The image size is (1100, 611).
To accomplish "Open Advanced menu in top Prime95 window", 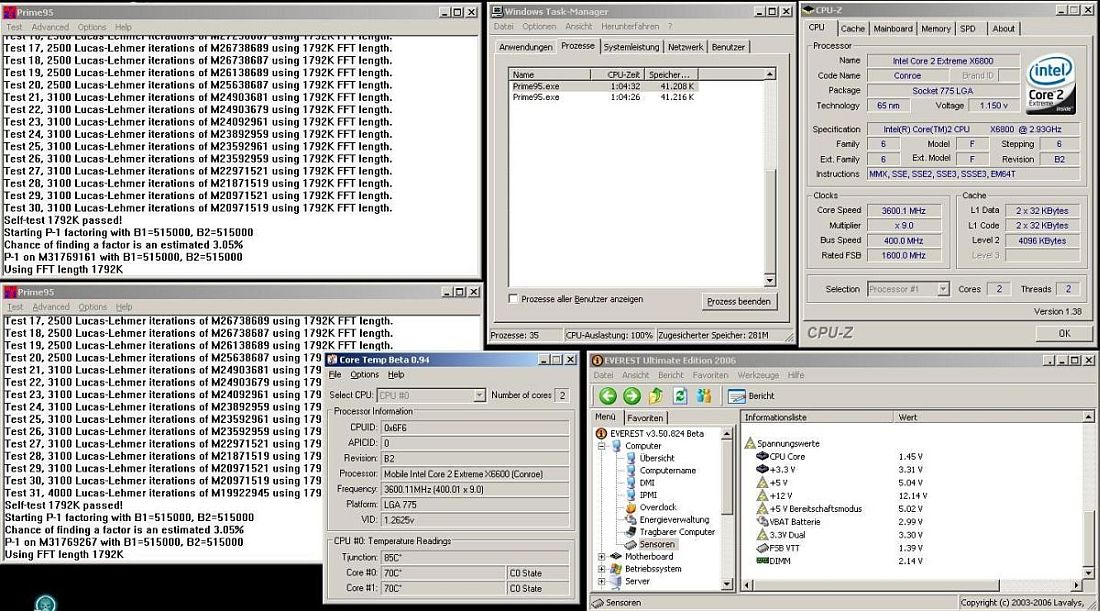I will tap(50, 27).
